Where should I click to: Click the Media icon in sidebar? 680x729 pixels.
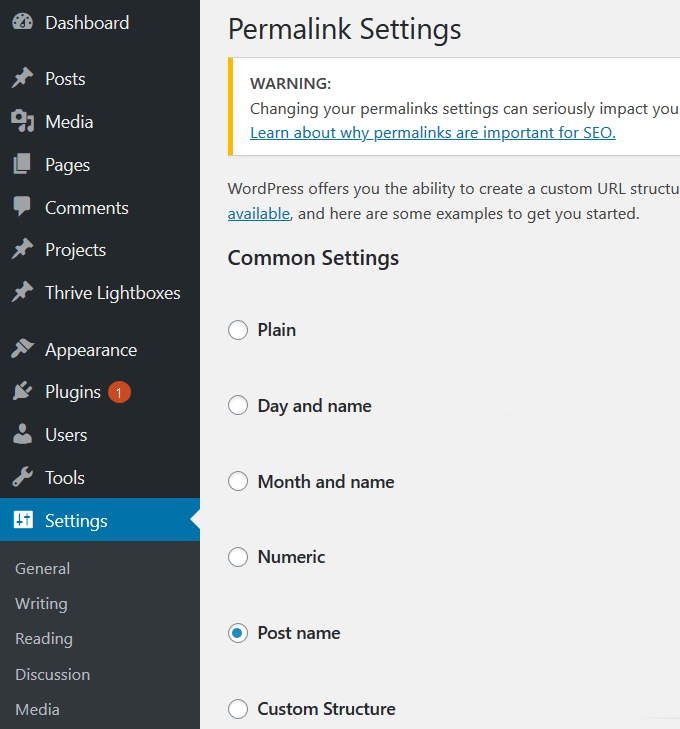point(22,122)
